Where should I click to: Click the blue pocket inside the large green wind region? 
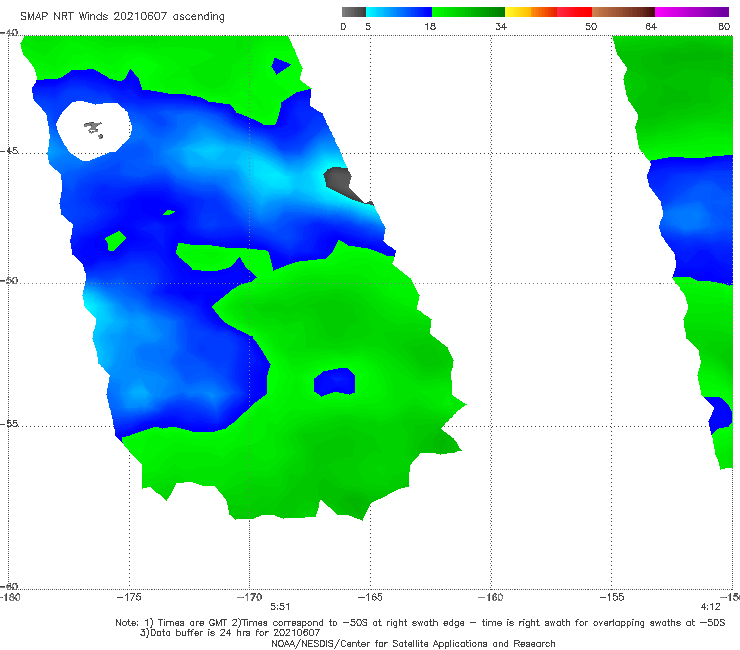coord(335,381)
